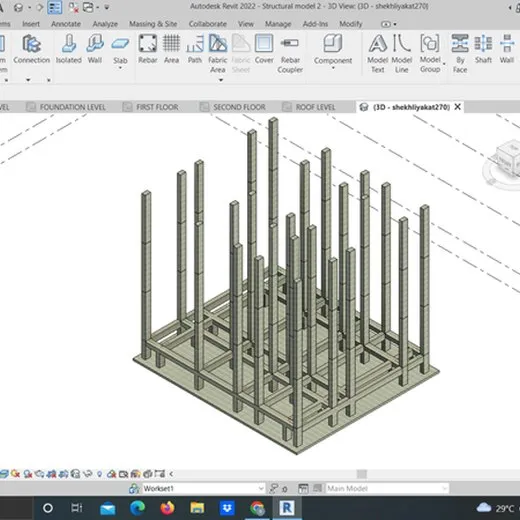Viewport: 520px width, 520px height.
Task: Open the Insert ribbon tab
Action: click(x=31, y=24)
